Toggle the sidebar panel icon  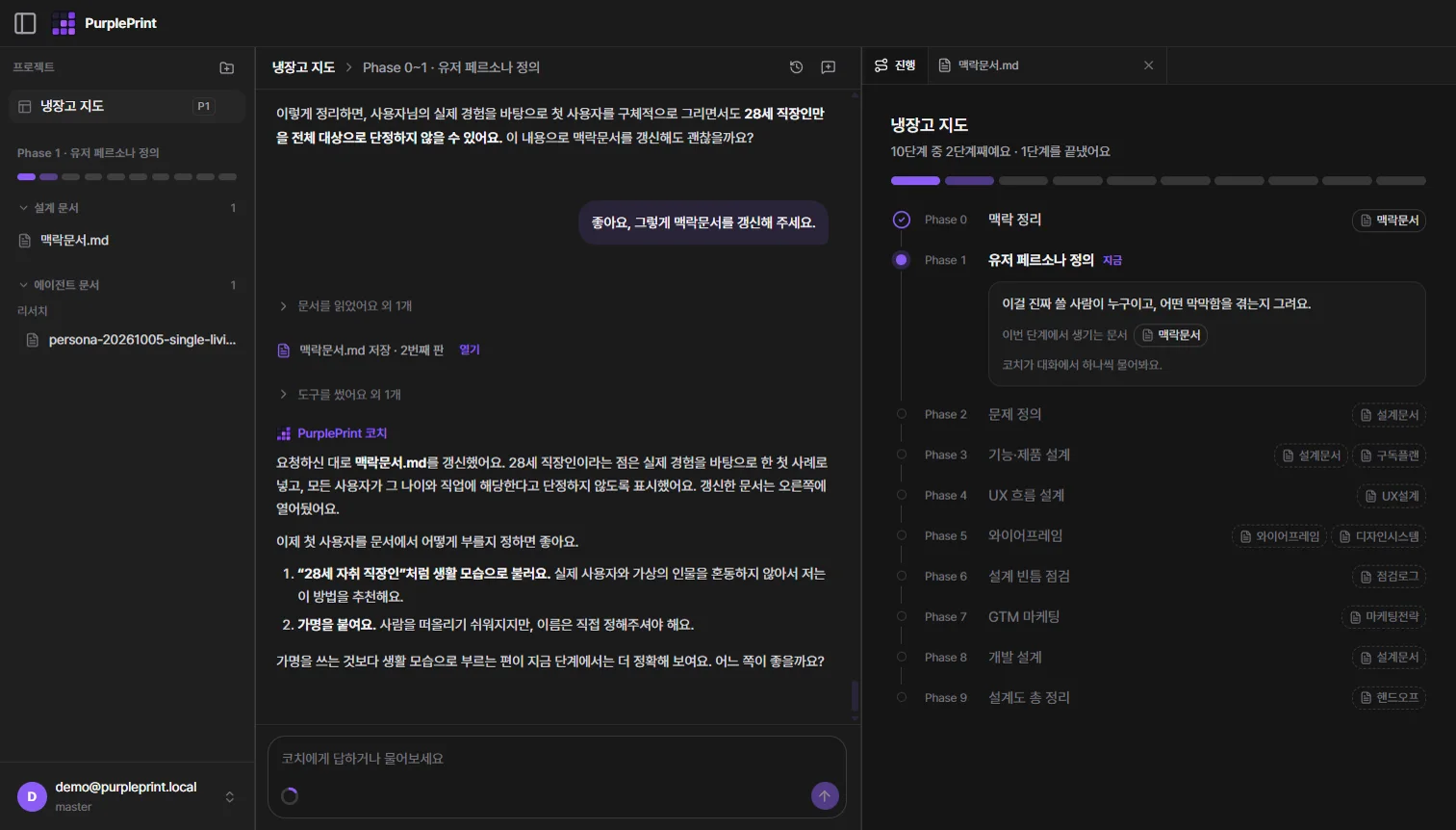coord(25,23)
